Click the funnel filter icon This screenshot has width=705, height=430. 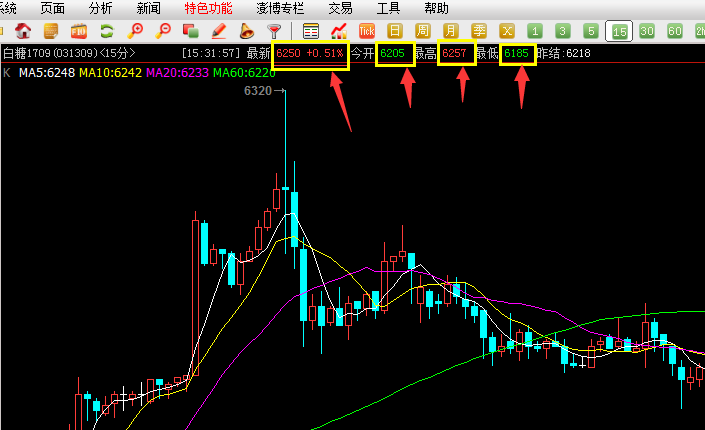point(274,31)
